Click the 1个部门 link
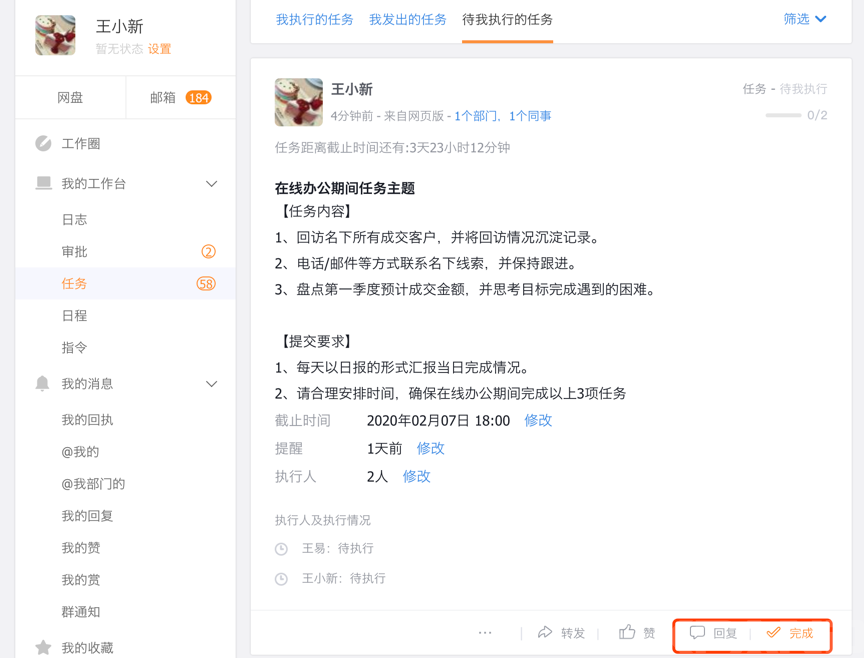Screen dimensions: 864x658 tap(474, 116)
